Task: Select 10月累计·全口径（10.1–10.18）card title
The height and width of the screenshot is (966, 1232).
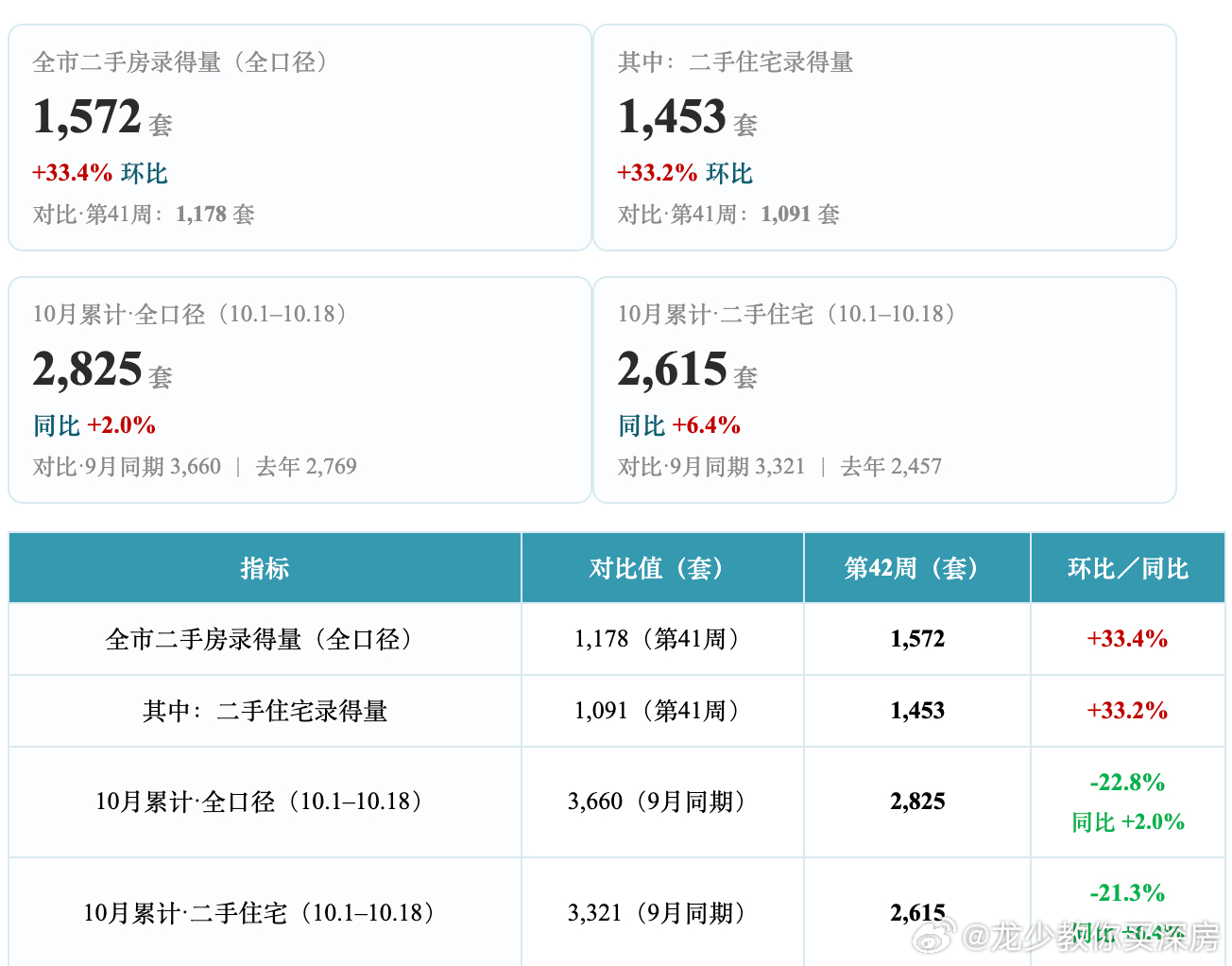Action: point(194,315)
